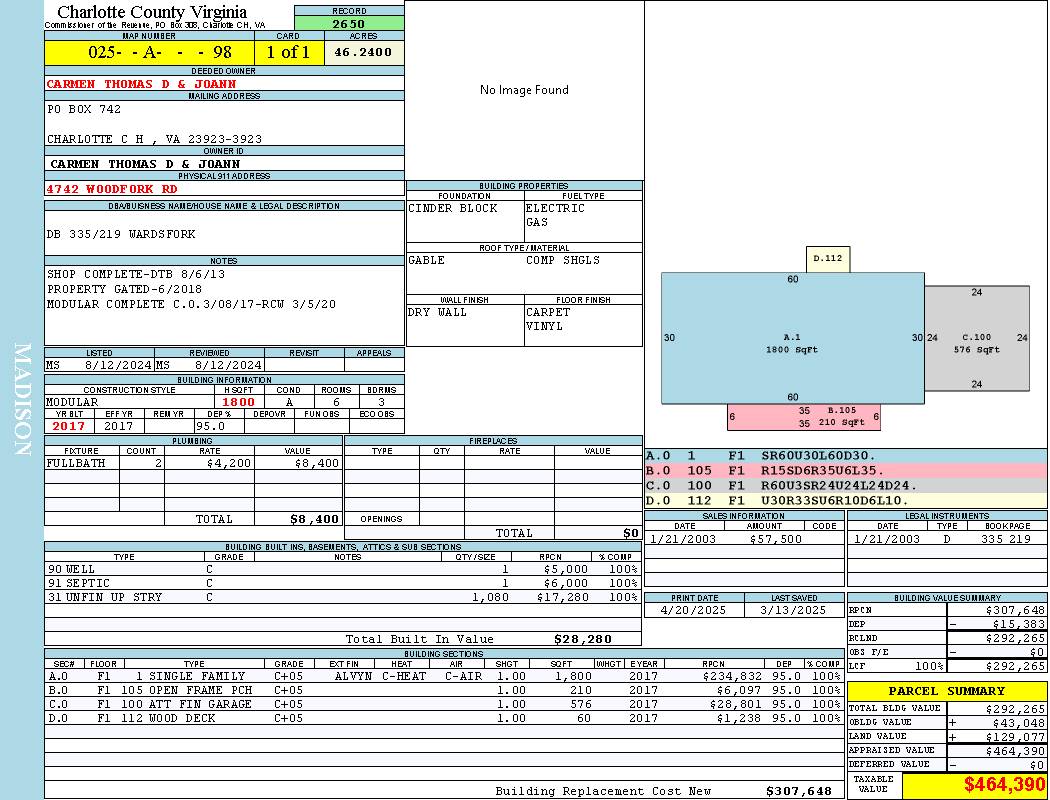Select the gray C.100 garage sketch section
This screenshot has width=1050, height=800.
coord(977,338)
